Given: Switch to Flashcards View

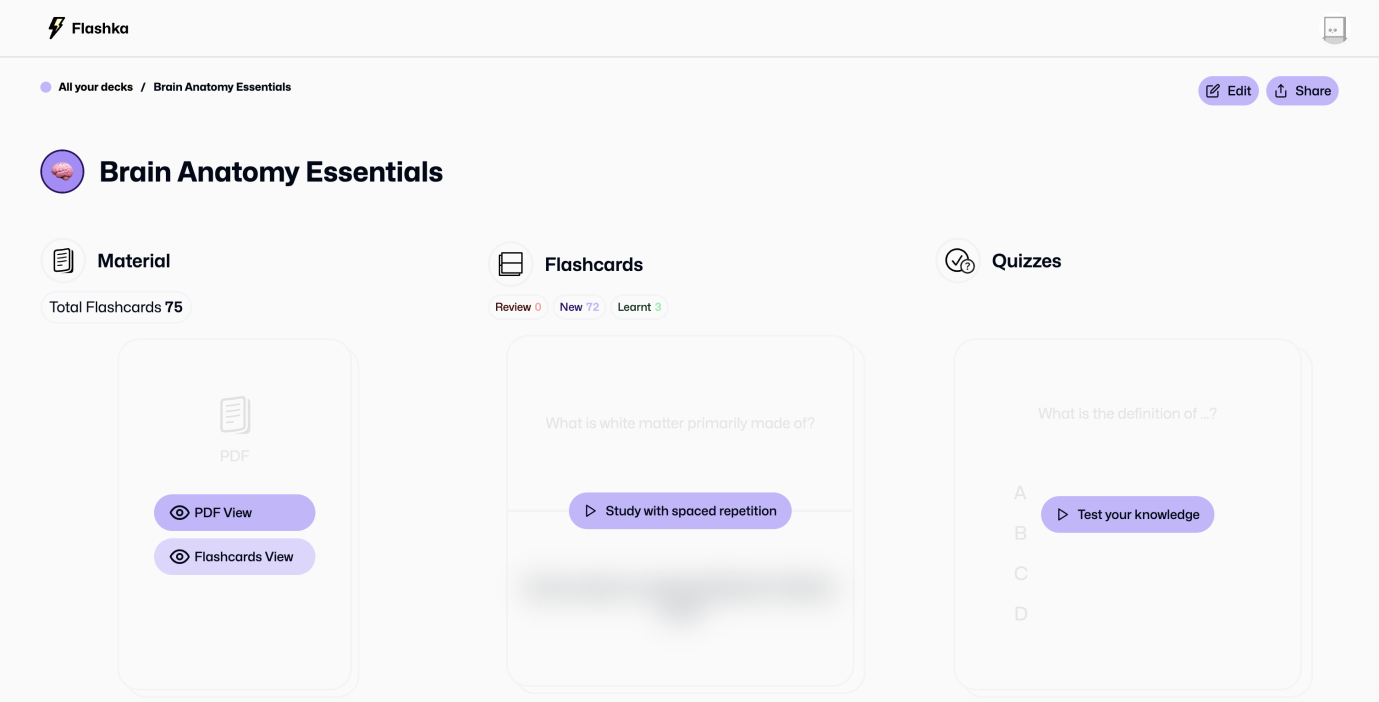Looking at the screenshot, I should [234, 557].
